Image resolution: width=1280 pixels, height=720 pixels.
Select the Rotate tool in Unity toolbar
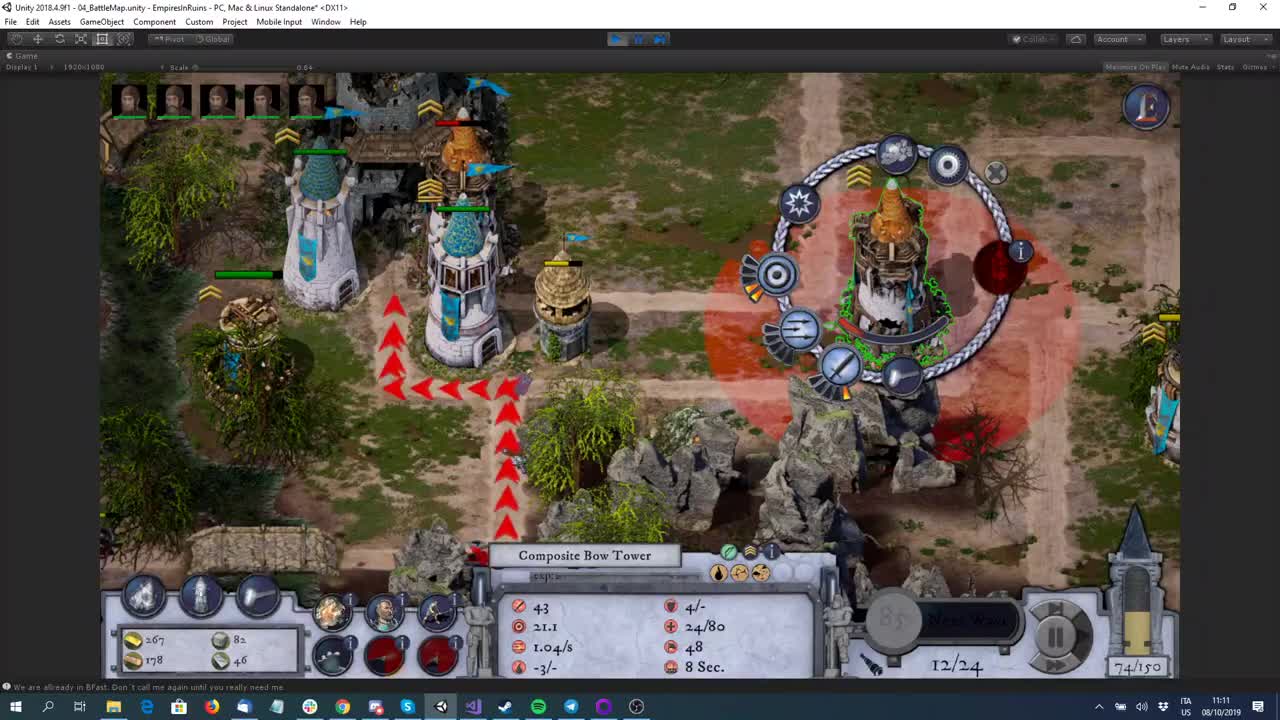tap(59, 39)
